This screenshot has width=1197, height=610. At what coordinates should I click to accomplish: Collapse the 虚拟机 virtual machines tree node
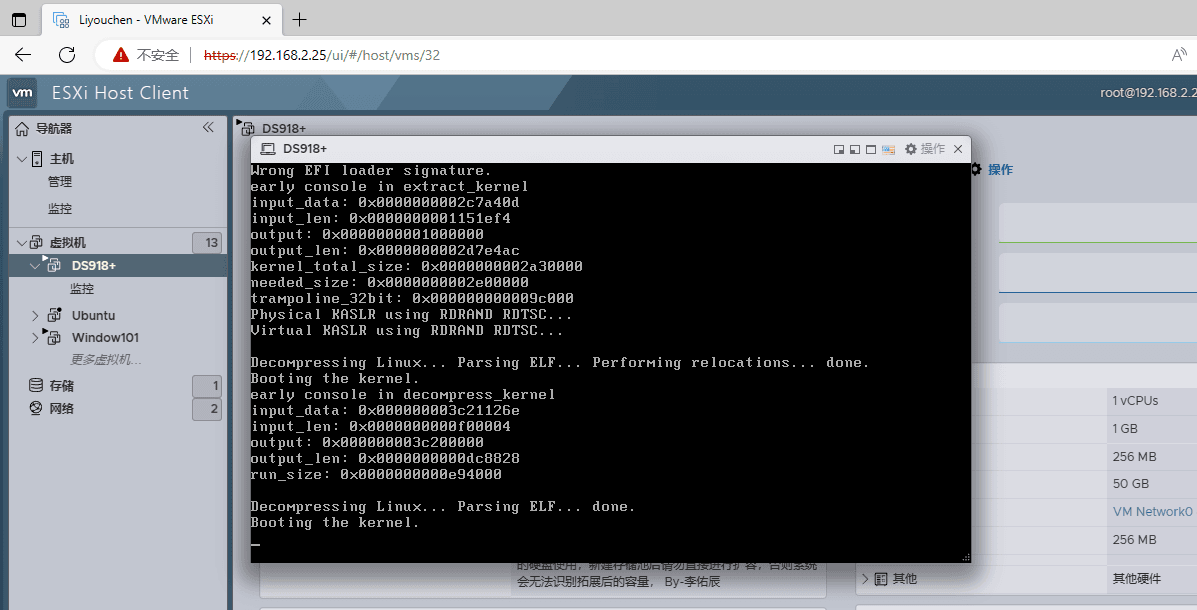click(22, 243)
